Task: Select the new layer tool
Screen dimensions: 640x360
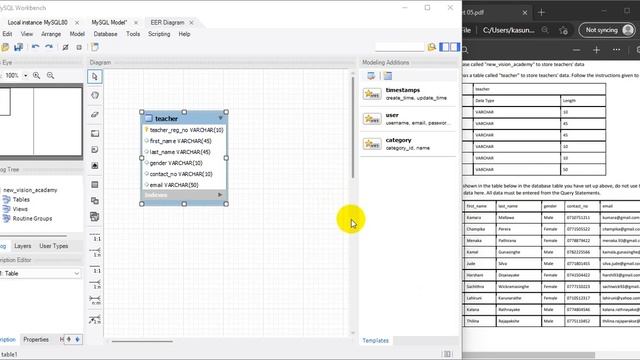Action: click(x=95, y=133)
